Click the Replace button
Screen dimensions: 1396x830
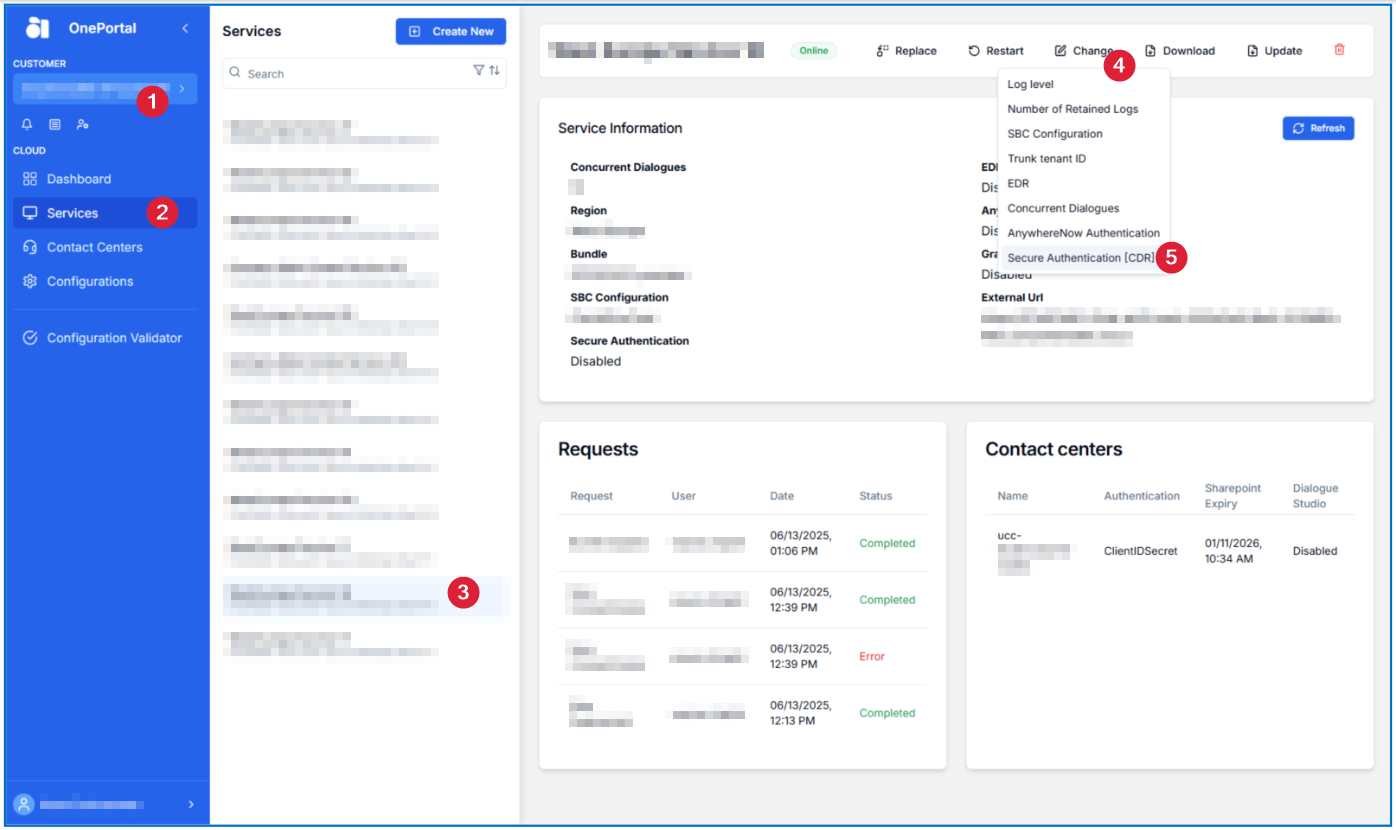907,51
